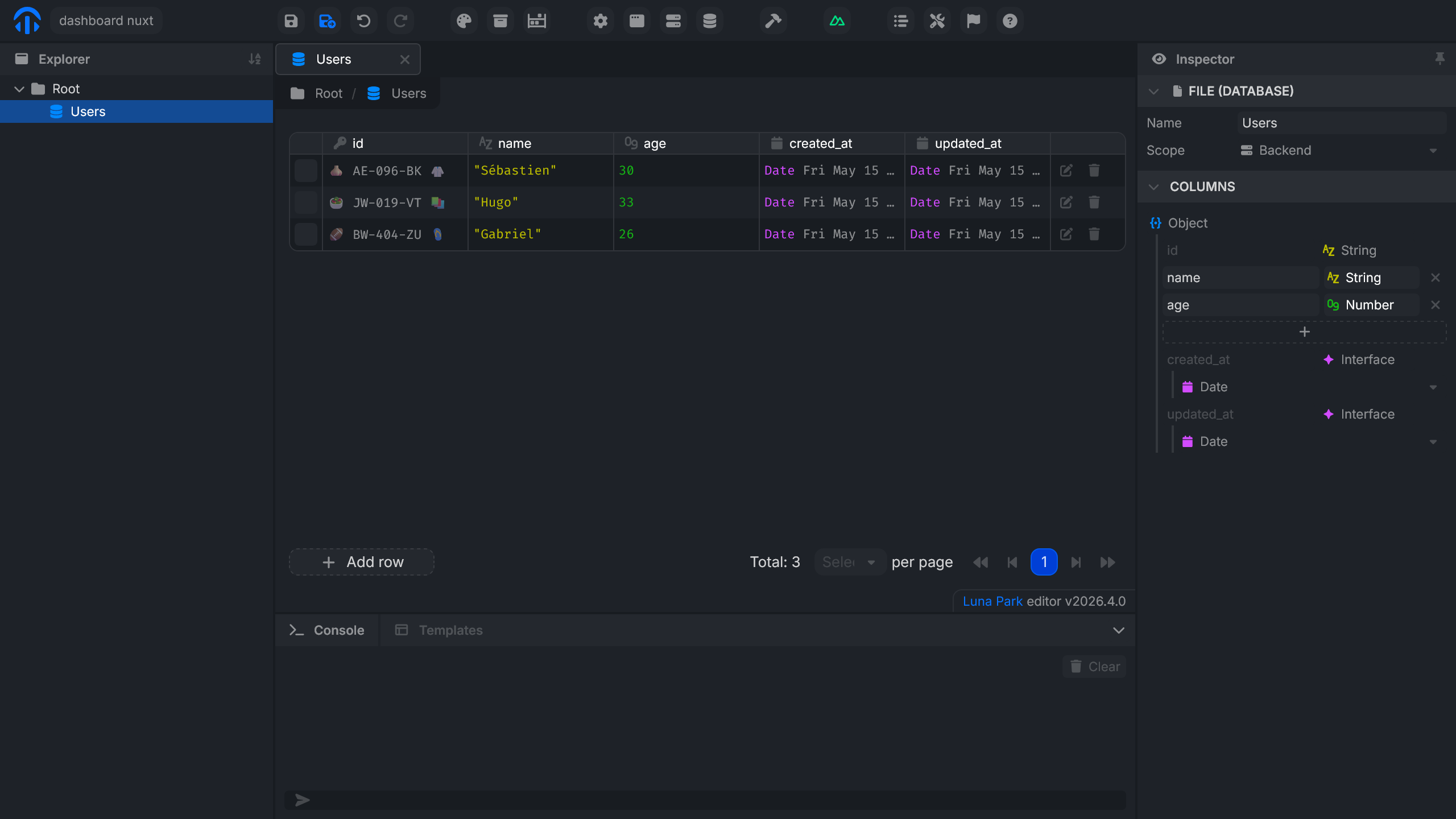Click the redo arrow icon
The height and width of the screenshot is (819, 1456).
tap(400, 21)
